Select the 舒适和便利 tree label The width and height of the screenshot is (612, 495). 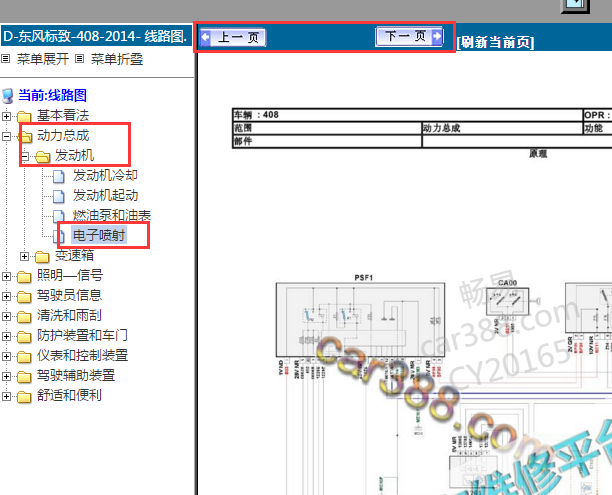tap(69, 395)
